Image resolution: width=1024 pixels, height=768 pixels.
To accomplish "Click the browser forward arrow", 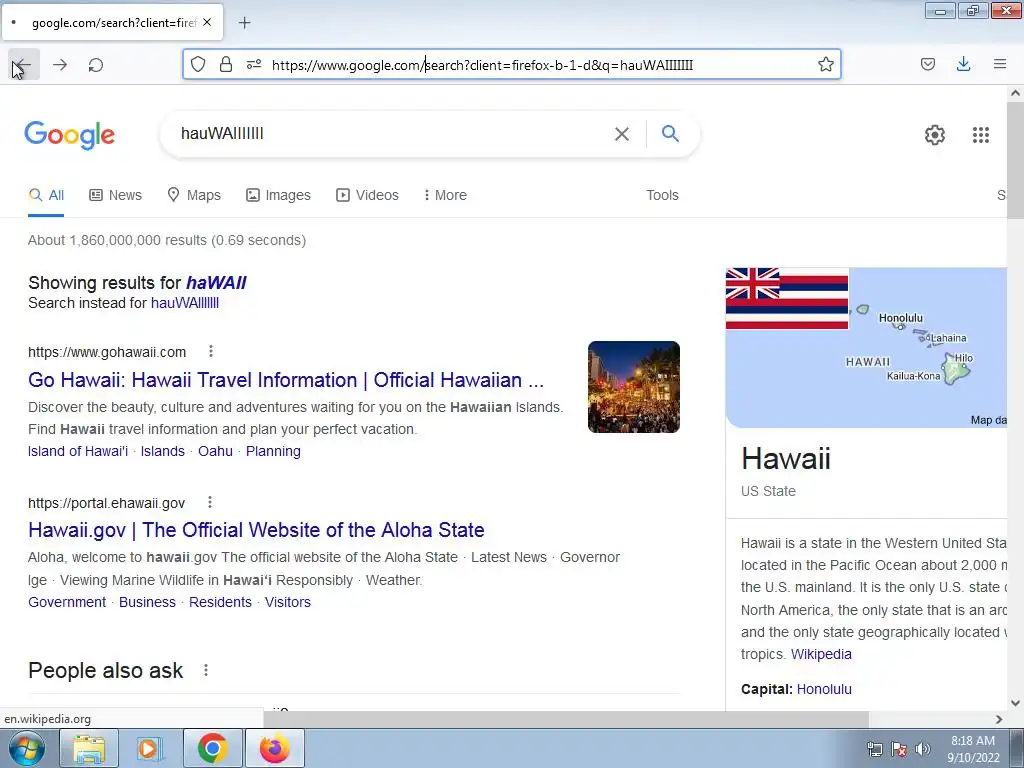I will [60, 65].
